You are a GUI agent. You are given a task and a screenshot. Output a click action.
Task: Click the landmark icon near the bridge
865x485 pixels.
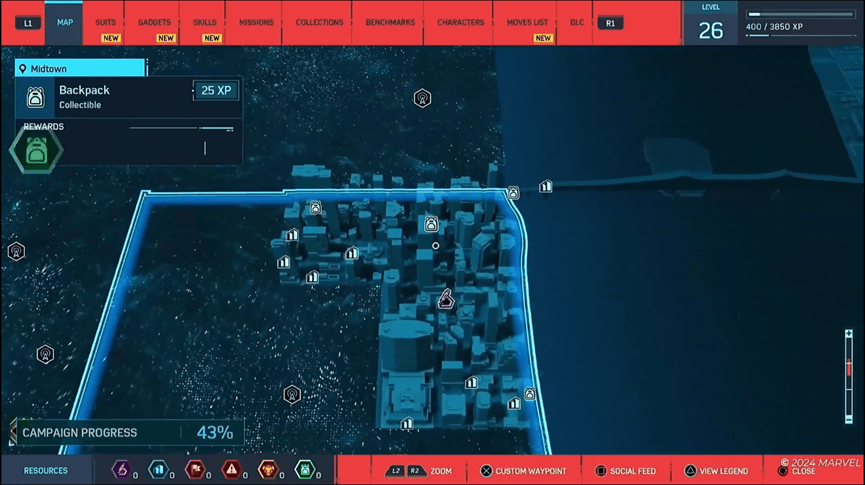pos(545,186)
